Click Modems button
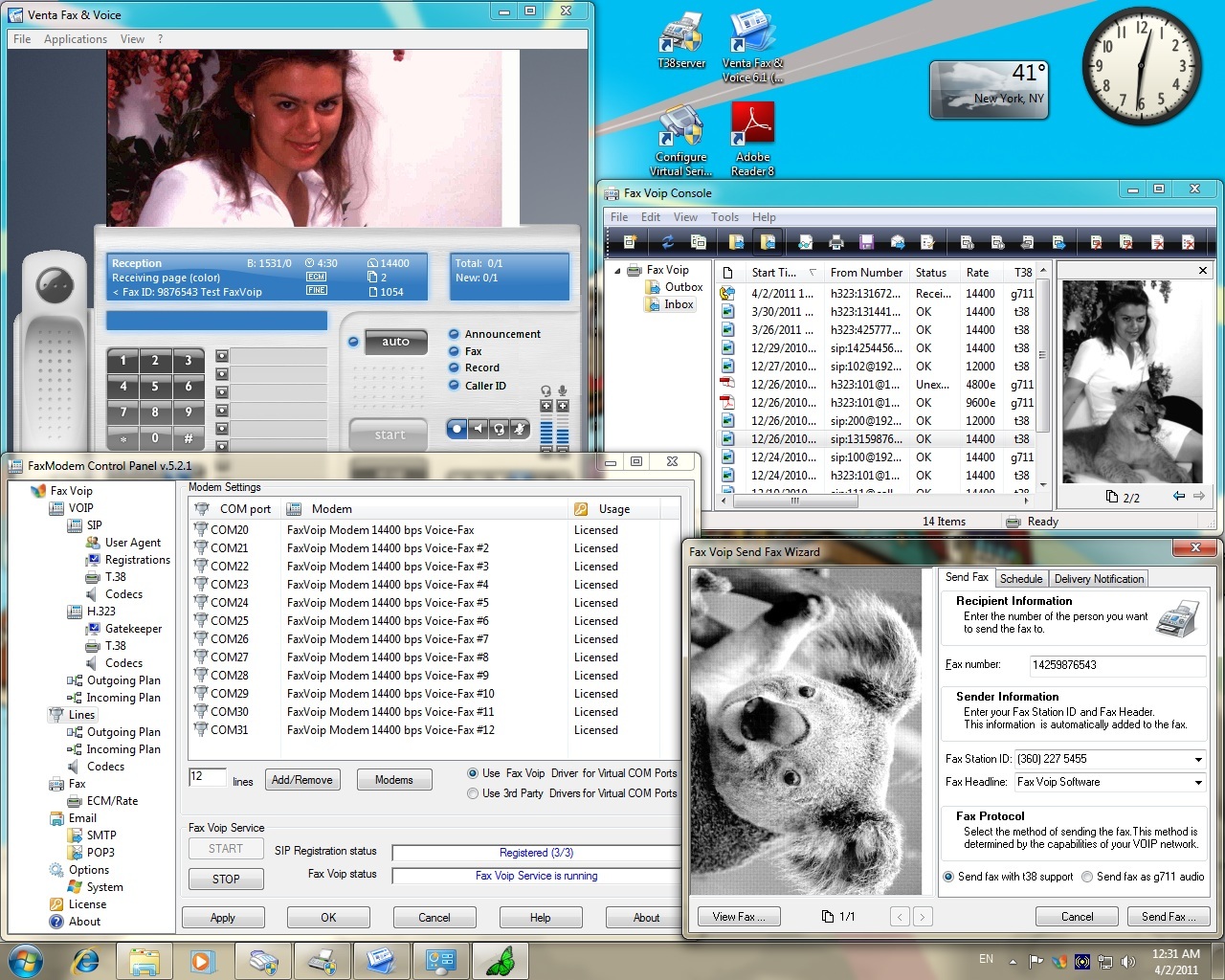The width and height of the screenshot is (1225, 980). pyautogui.click(x=394, y=780)
